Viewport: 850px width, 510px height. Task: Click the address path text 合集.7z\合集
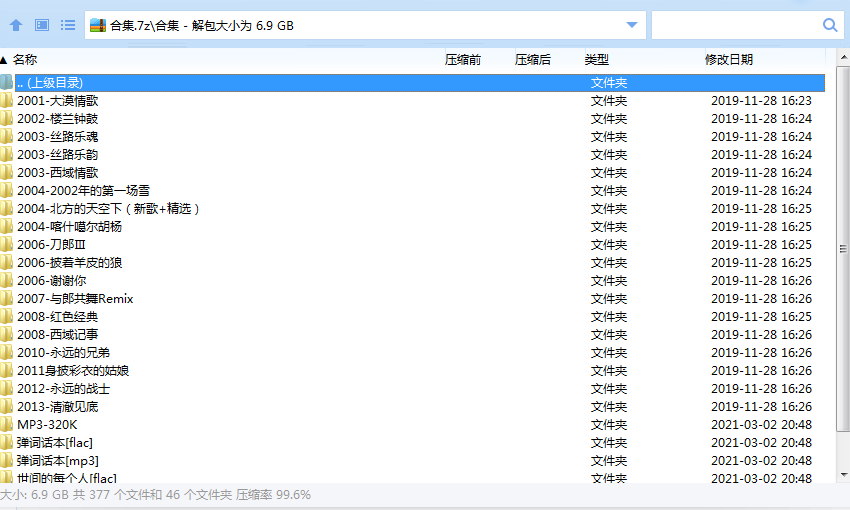(x=144, y=25)
